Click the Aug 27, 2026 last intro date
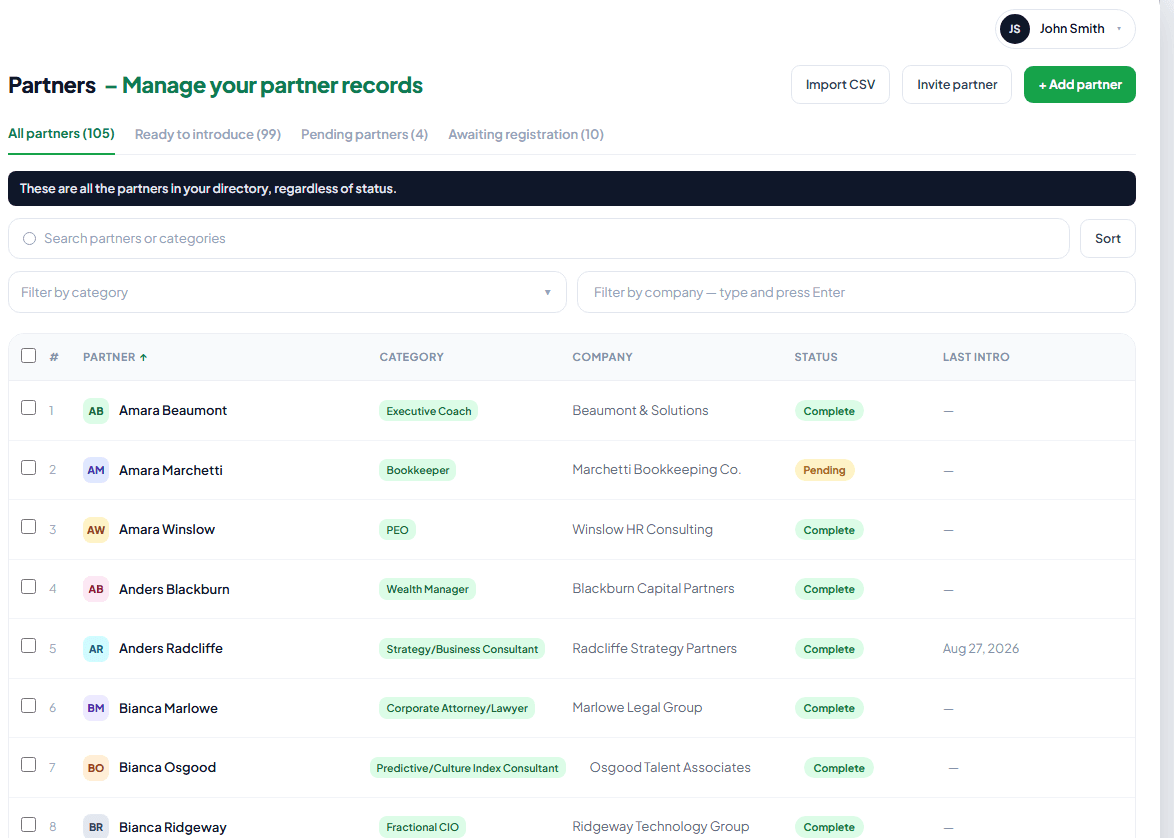The image size is (1174, 838). point(981,649)
